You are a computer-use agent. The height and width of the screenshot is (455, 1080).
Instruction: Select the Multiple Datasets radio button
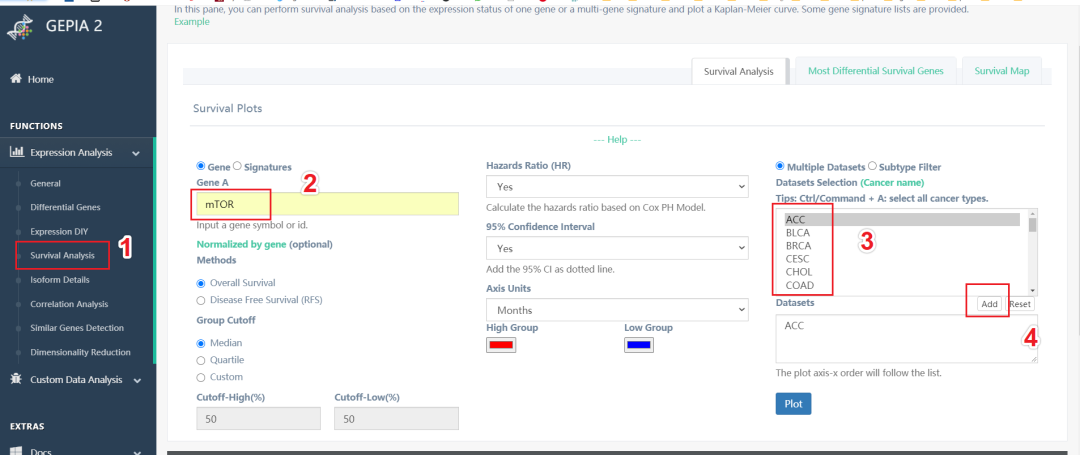780,166
